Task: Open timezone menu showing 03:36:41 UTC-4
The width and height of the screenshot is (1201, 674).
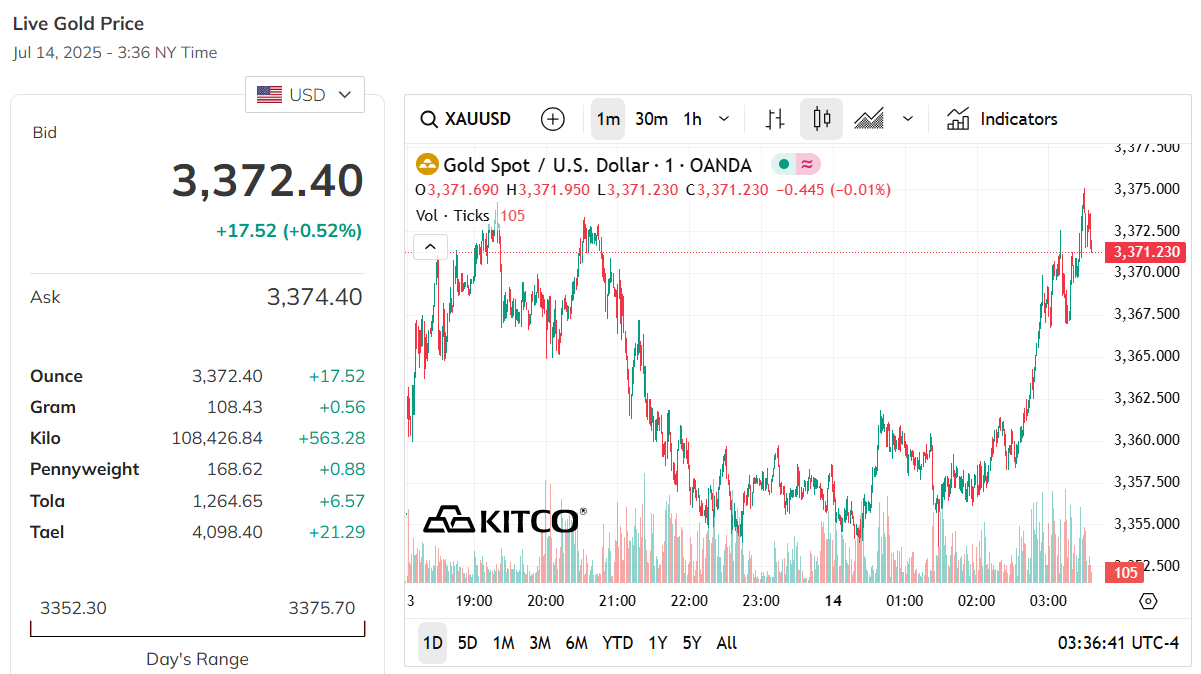Action: pos(1118,643)
